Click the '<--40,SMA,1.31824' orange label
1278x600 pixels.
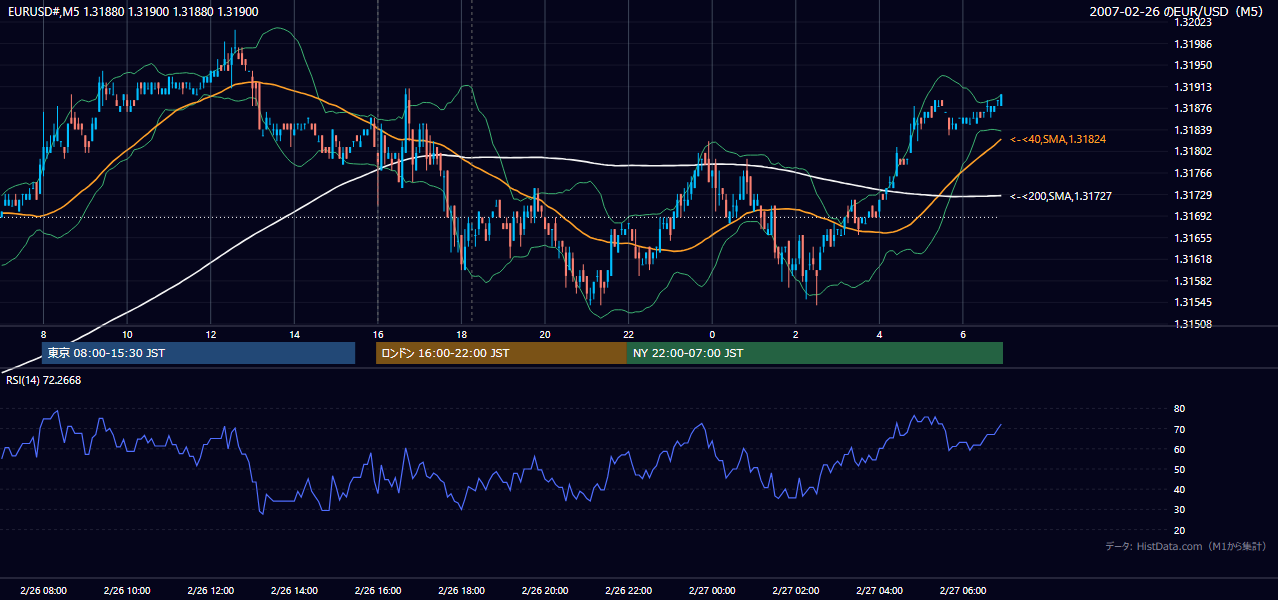pos(1058,139)
